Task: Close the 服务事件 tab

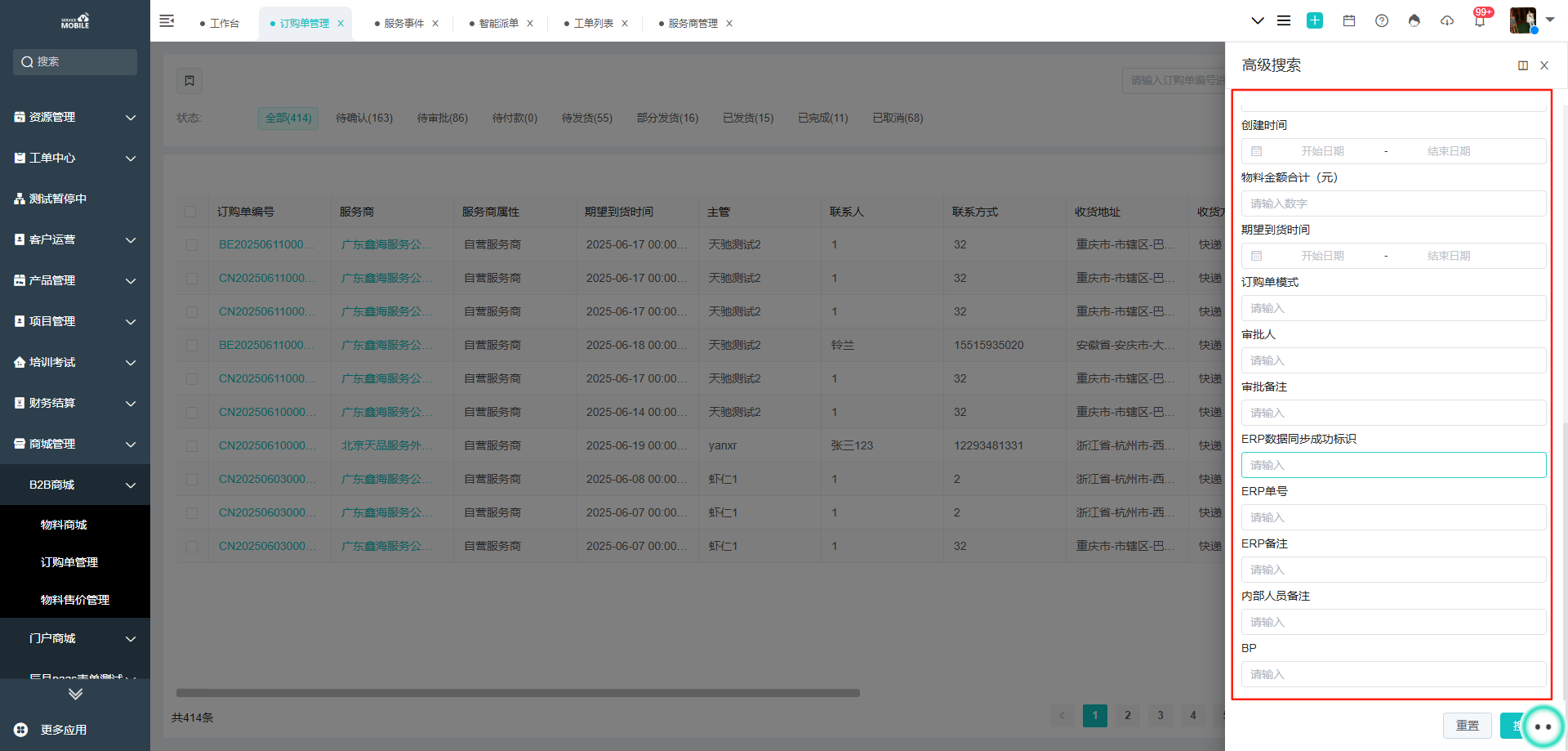Action: (435, 24)
